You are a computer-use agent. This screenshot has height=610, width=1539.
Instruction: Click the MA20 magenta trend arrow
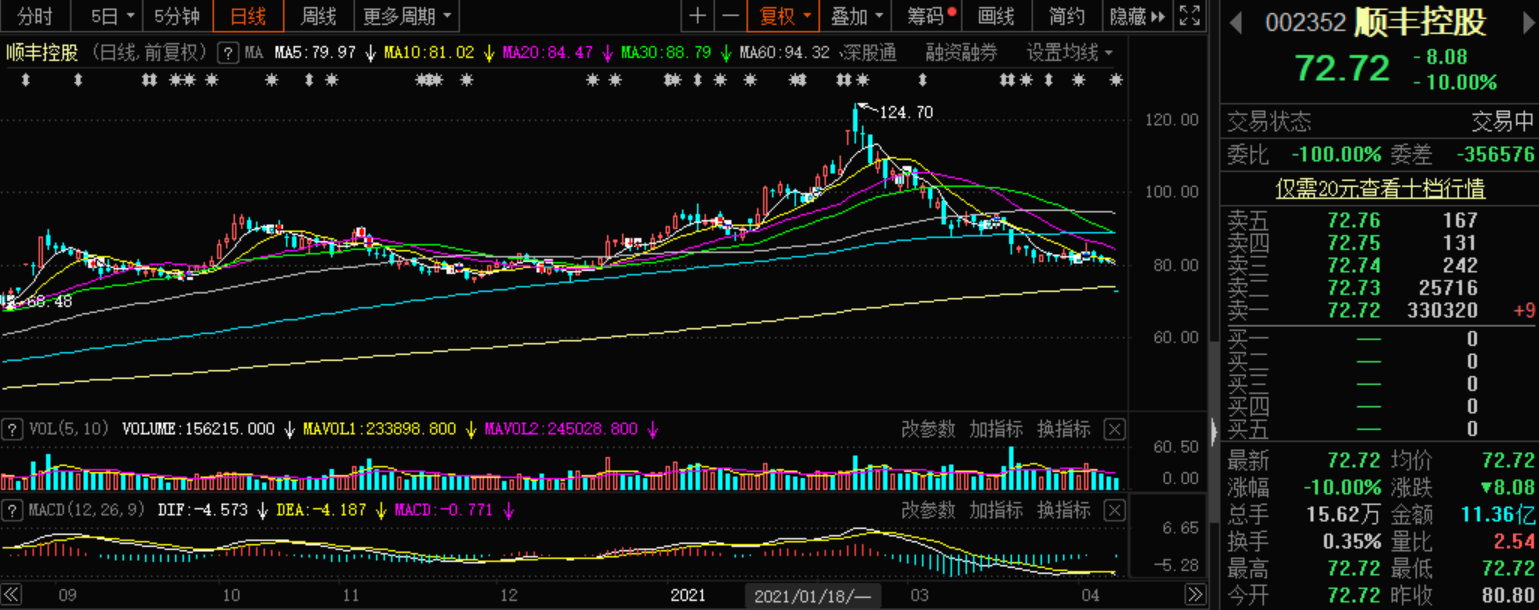pyautogui.click(x=608, y=53)
